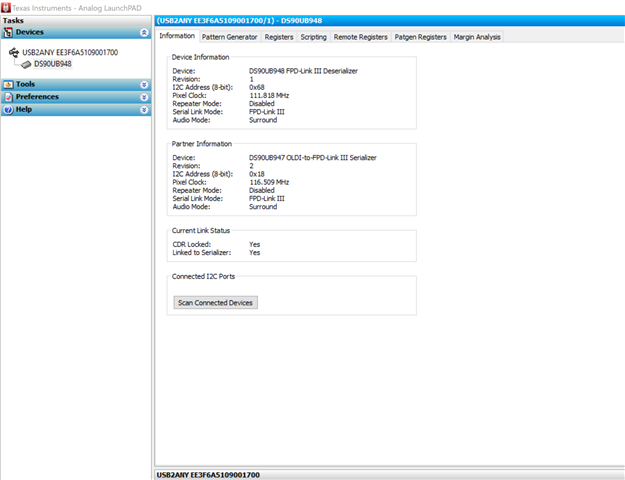Open the Remote Registers tab

tap(360, 37)
